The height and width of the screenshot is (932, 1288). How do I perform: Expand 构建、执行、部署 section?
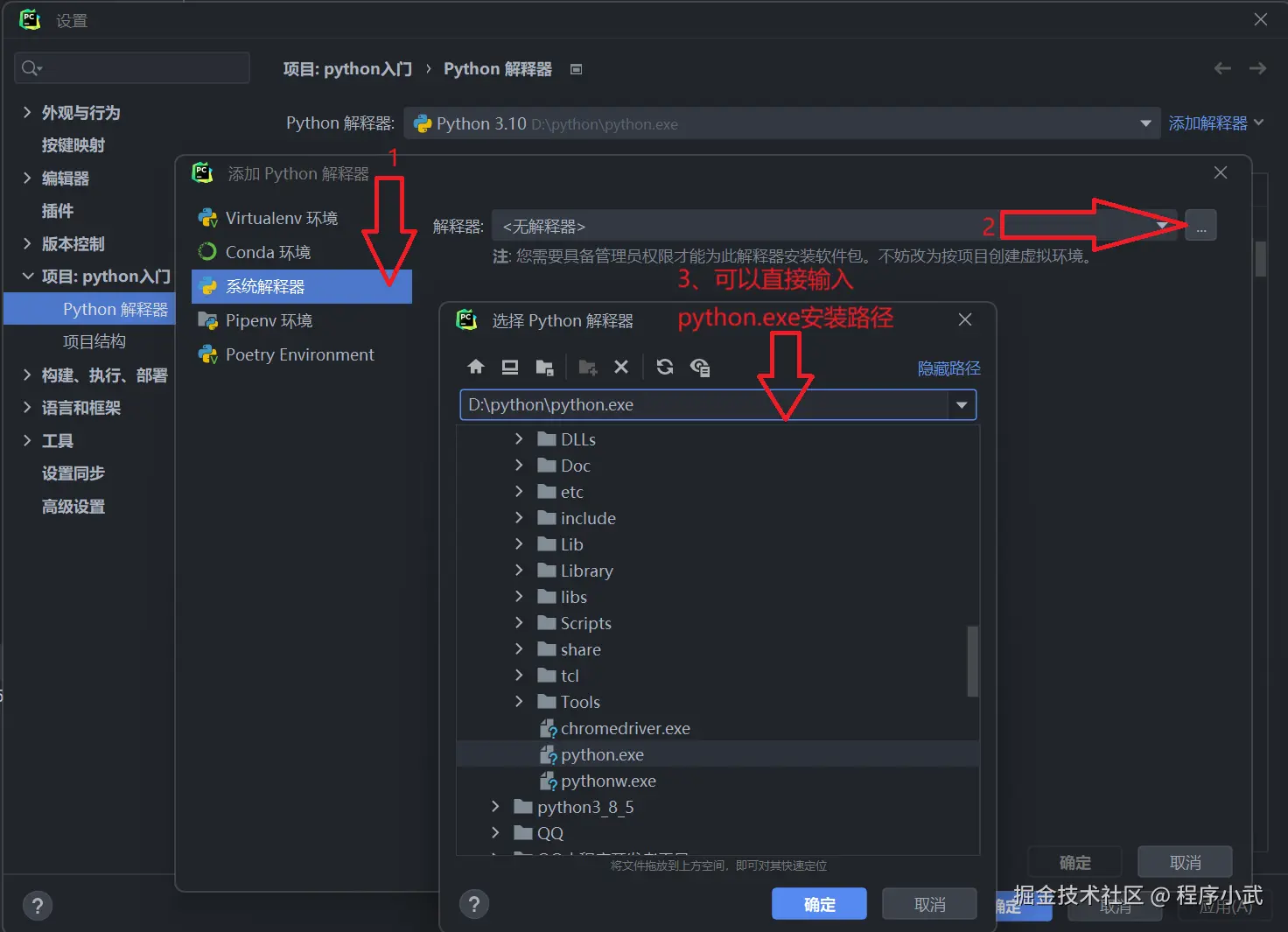[x=27, y=375]
